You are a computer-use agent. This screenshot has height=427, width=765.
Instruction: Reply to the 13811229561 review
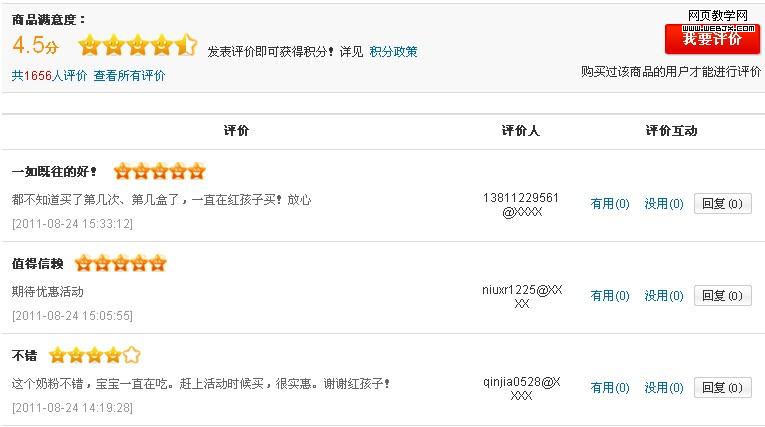coord(722,204)
